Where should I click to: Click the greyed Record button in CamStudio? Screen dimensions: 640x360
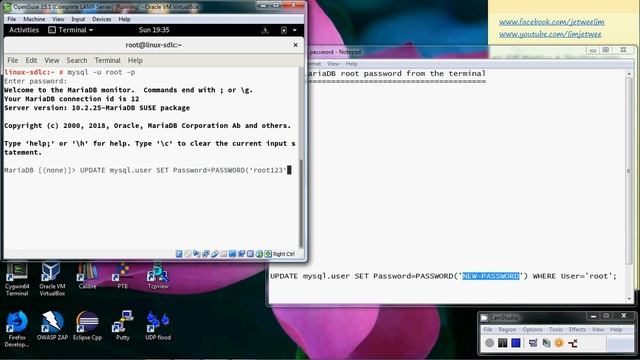coord(489,343)
